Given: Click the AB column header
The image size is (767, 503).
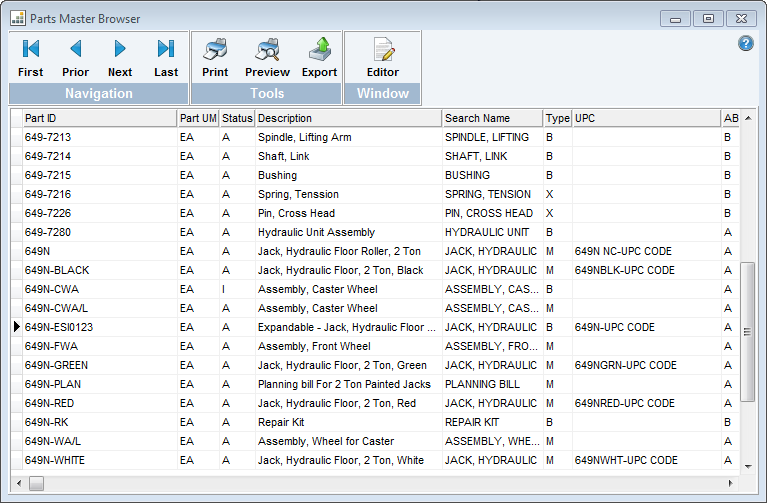Looking at the screenshot, I should coord(731,118).
